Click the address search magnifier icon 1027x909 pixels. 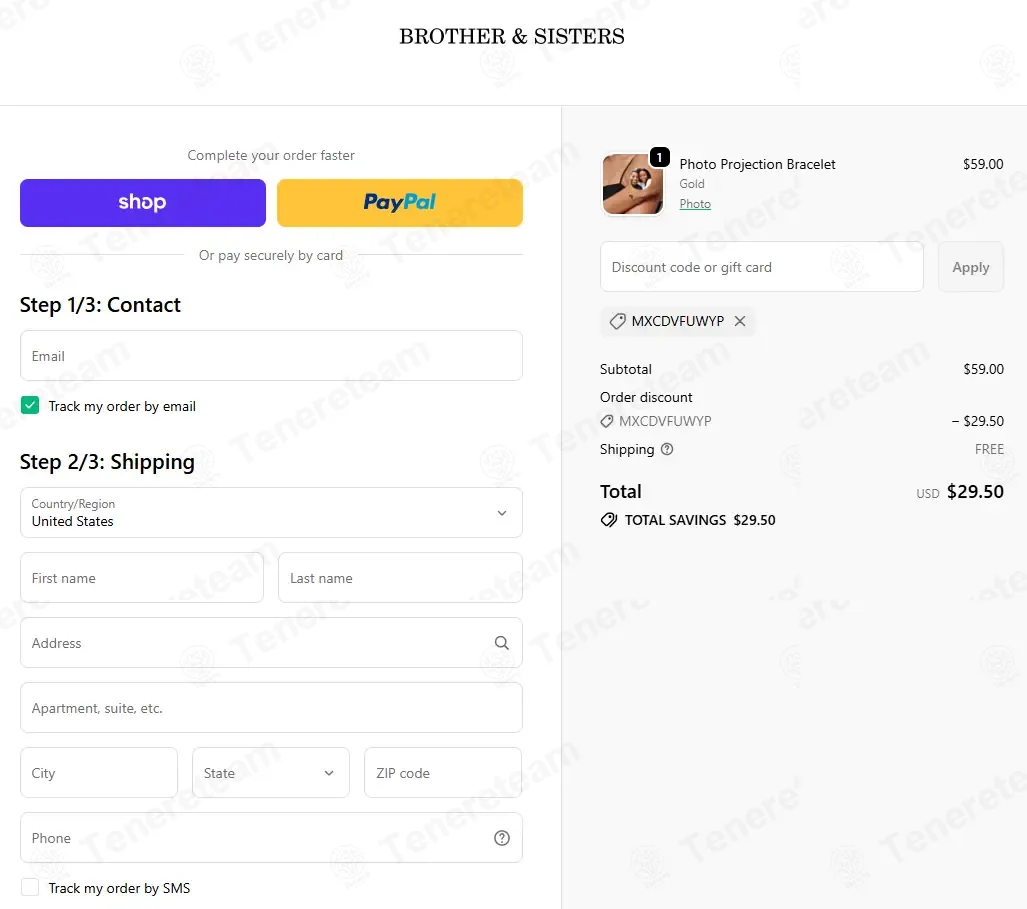coord(502,642)
